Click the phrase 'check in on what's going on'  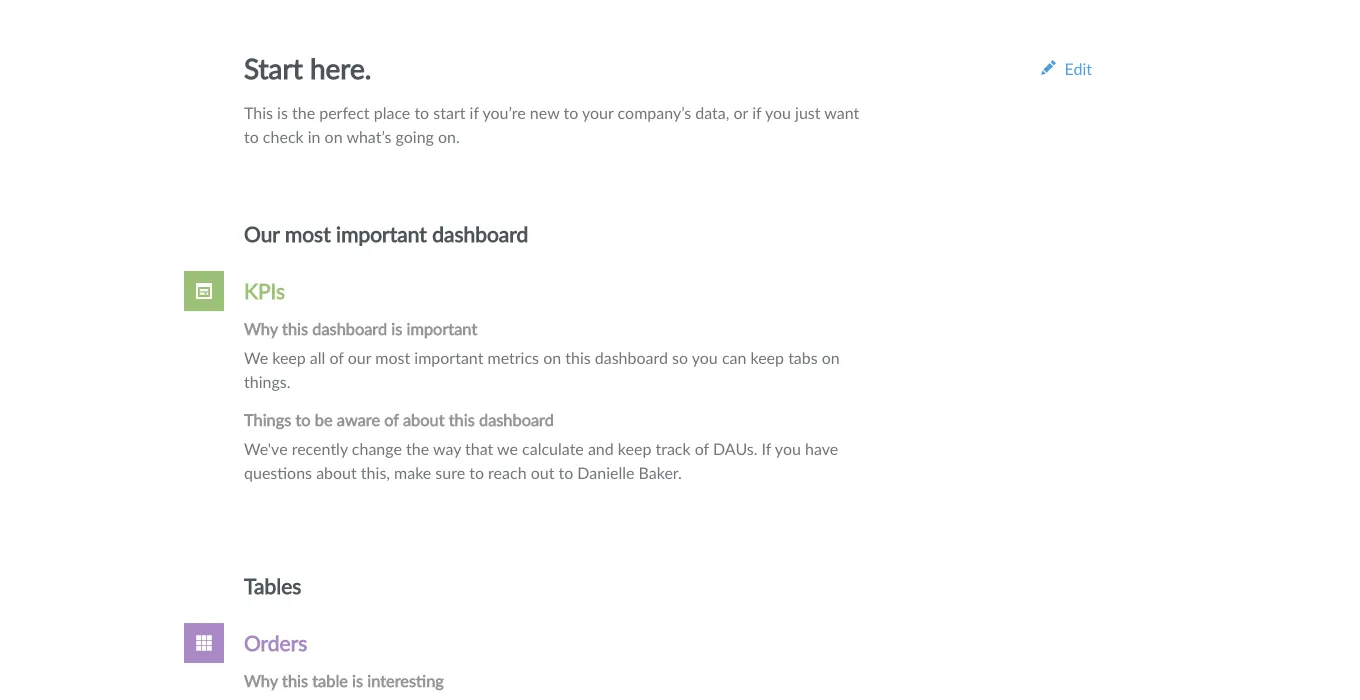click(361, 138)
